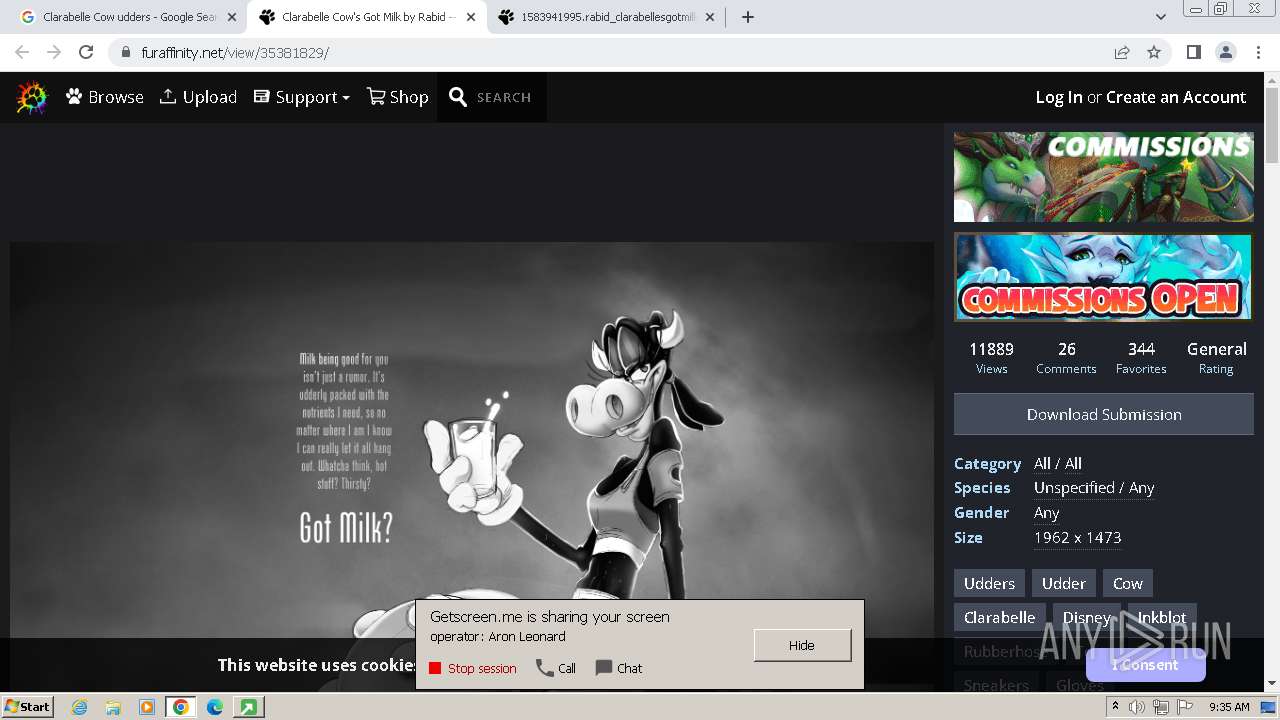
Task: Open media player taskbar icon
Action: tap(147, 707)
